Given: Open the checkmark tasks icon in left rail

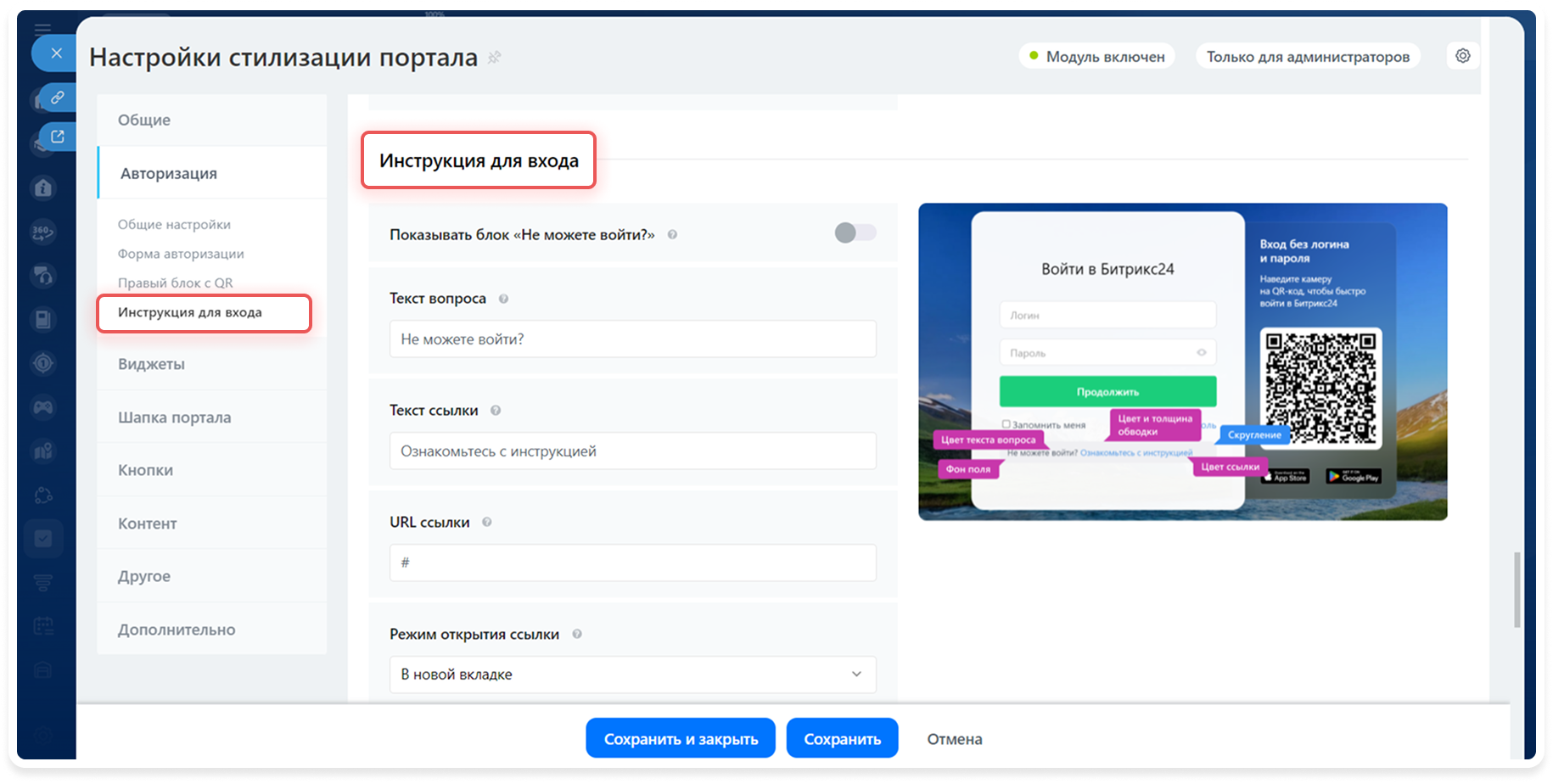Looking at the screenshot, I should tap(43, 539).
